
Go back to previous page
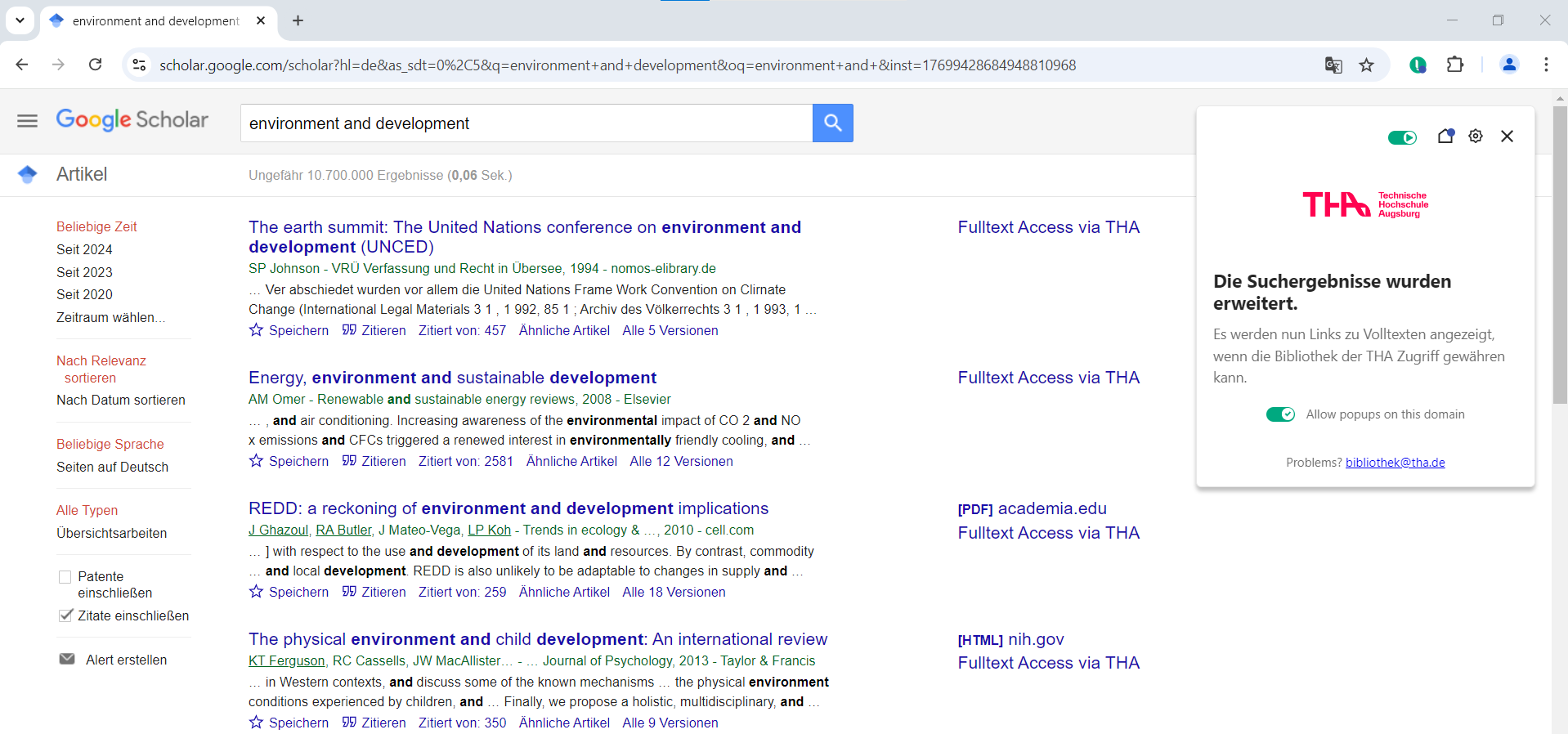pyautogui.click(x=22, y=65)
